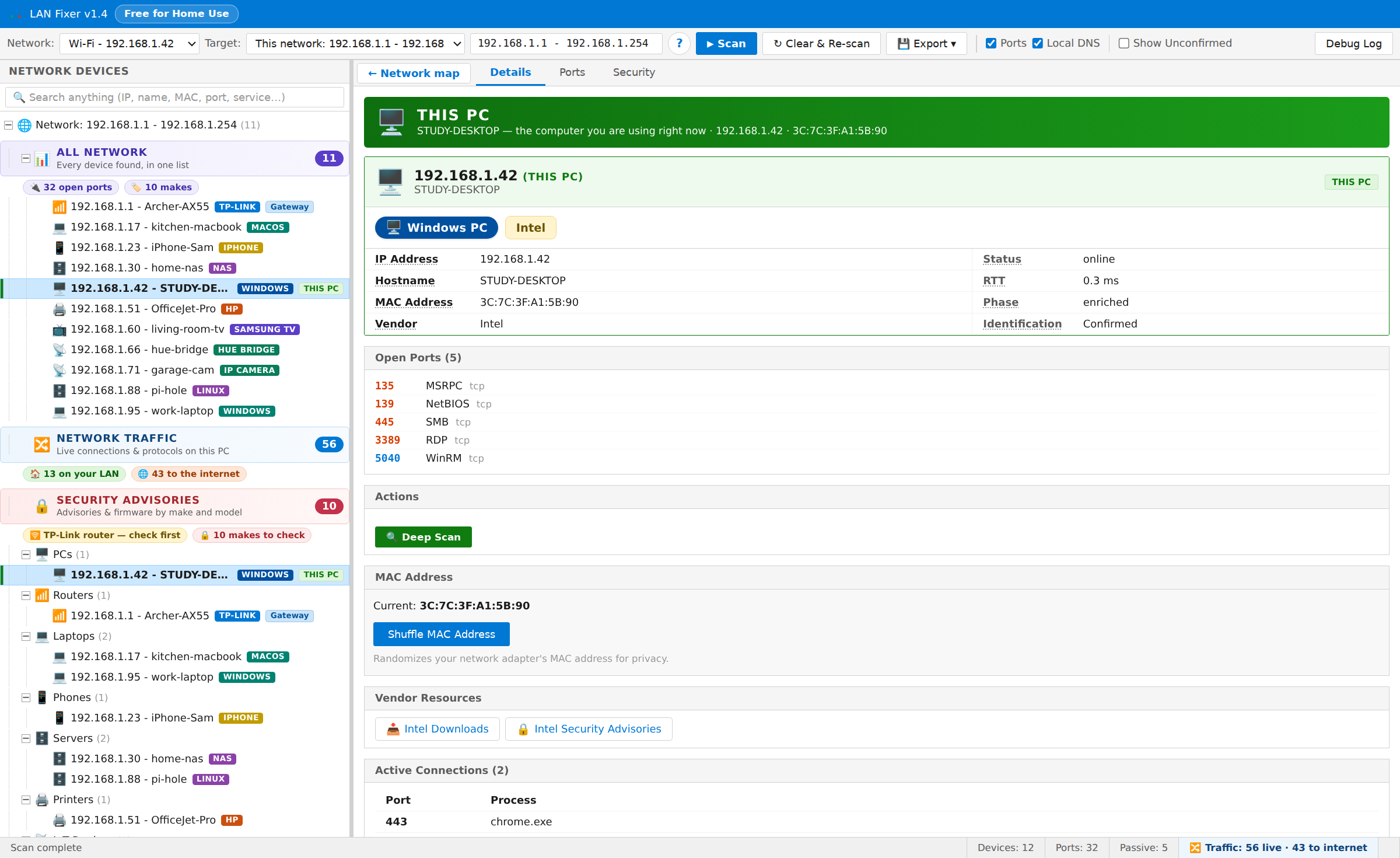Click the shuffle icon in Network Traffic
The width and height of the screenshot is (1400, 858).
(41, 445)
